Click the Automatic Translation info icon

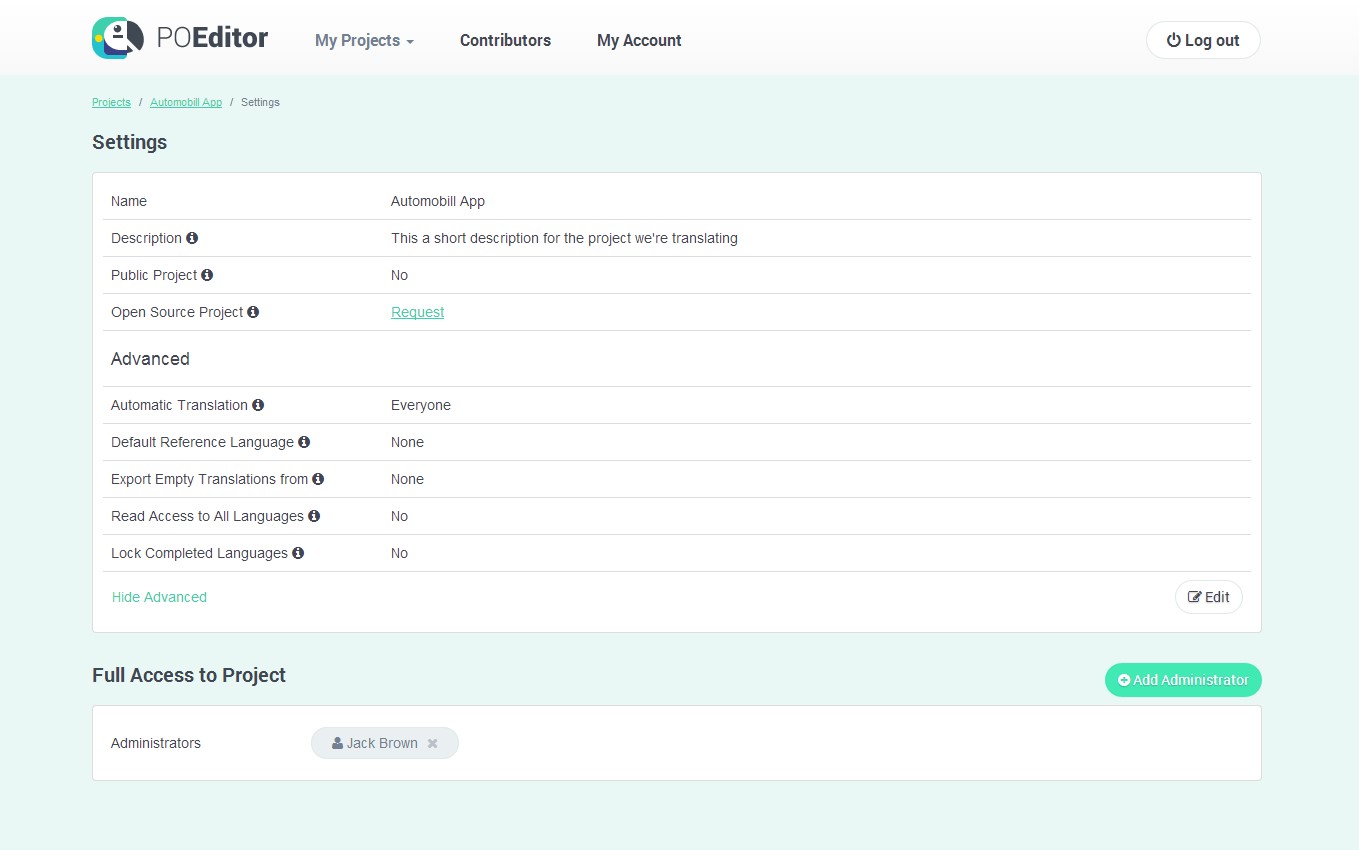(258, 405)
